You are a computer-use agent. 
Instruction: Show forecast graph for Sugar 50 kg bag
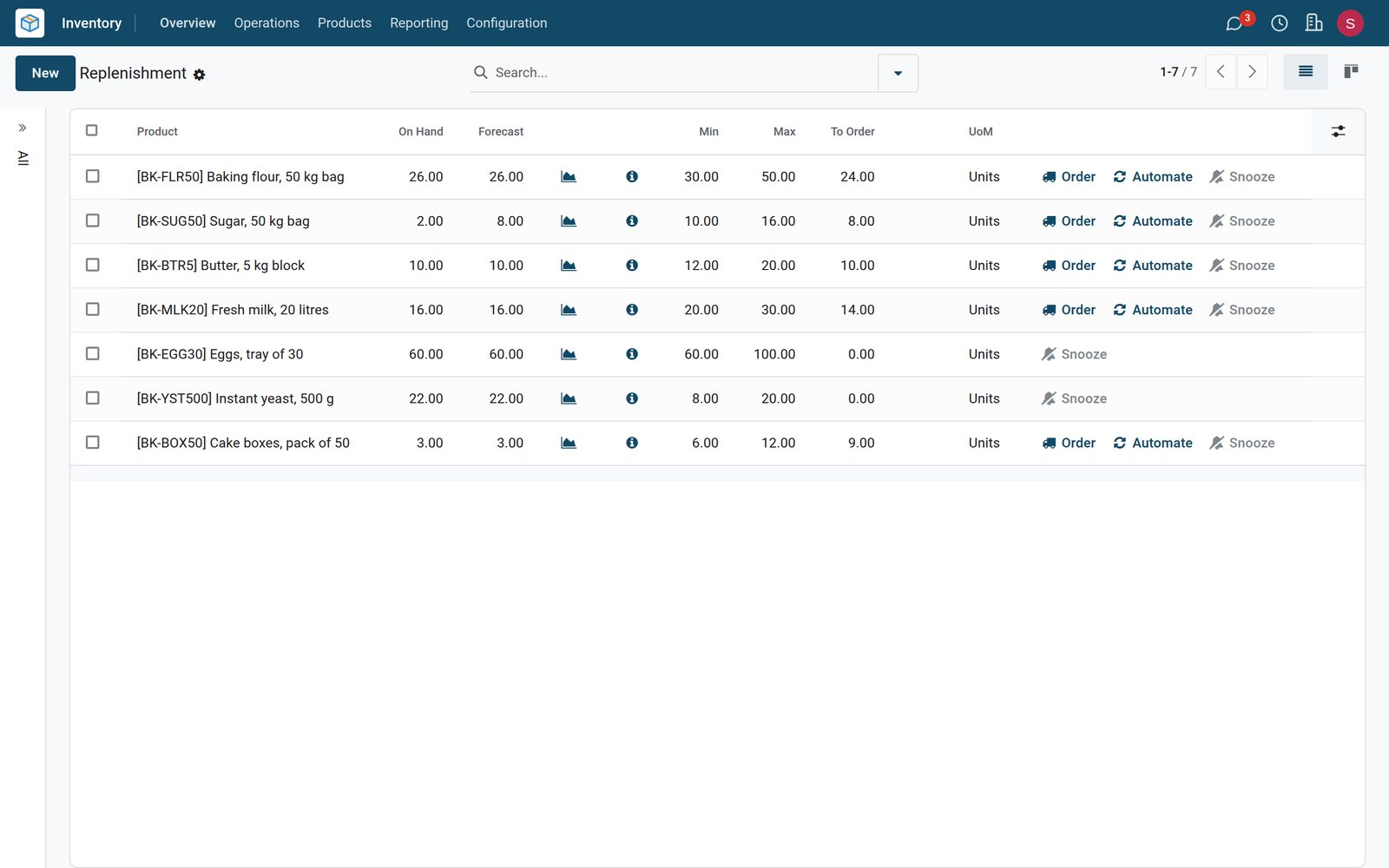(569, 221)
